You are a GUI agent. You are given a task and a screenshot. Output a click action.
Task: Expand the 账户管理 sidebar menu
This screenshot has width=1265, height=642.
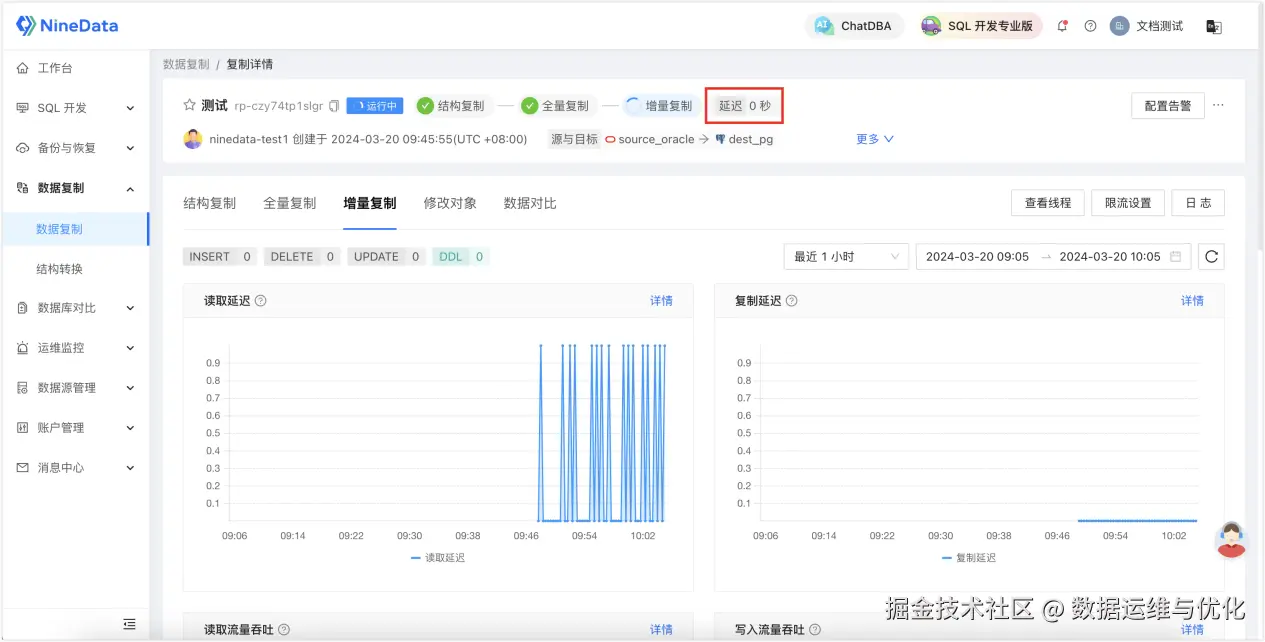[x=75, y=428]
